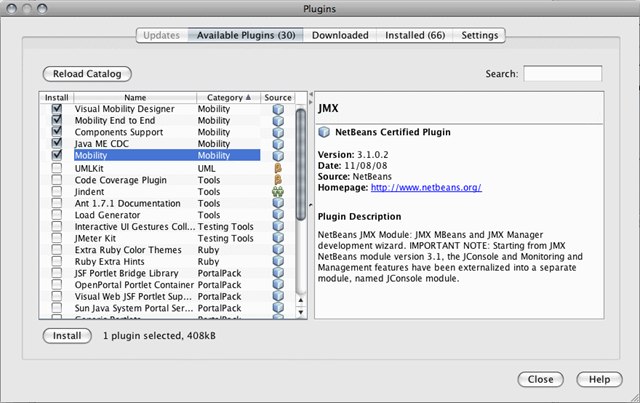Click the plugin list scrollbar thumb
The image size is (640, 403).
point(301,164)
